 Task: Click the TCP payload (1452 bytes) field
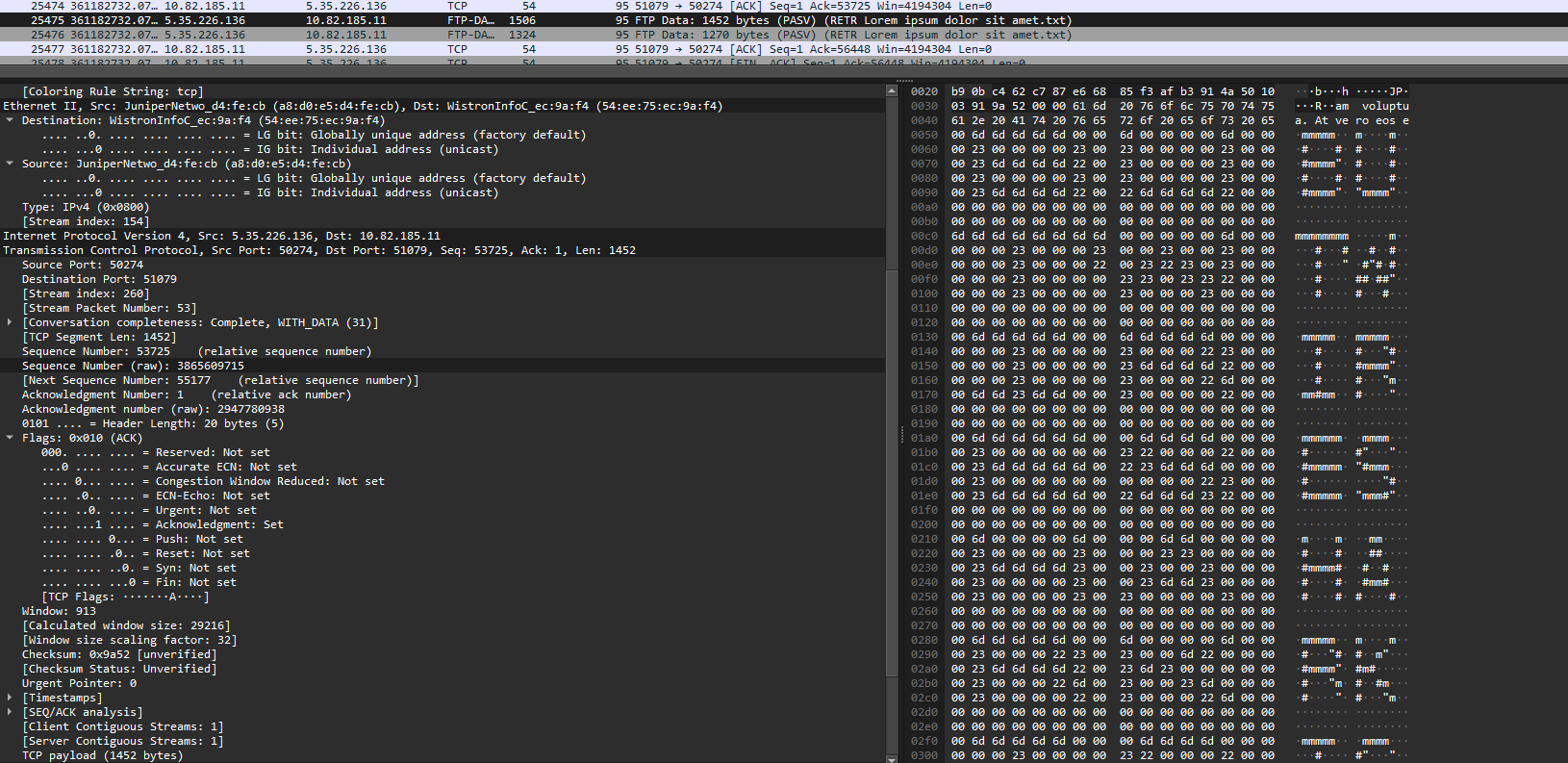point(102,755)
